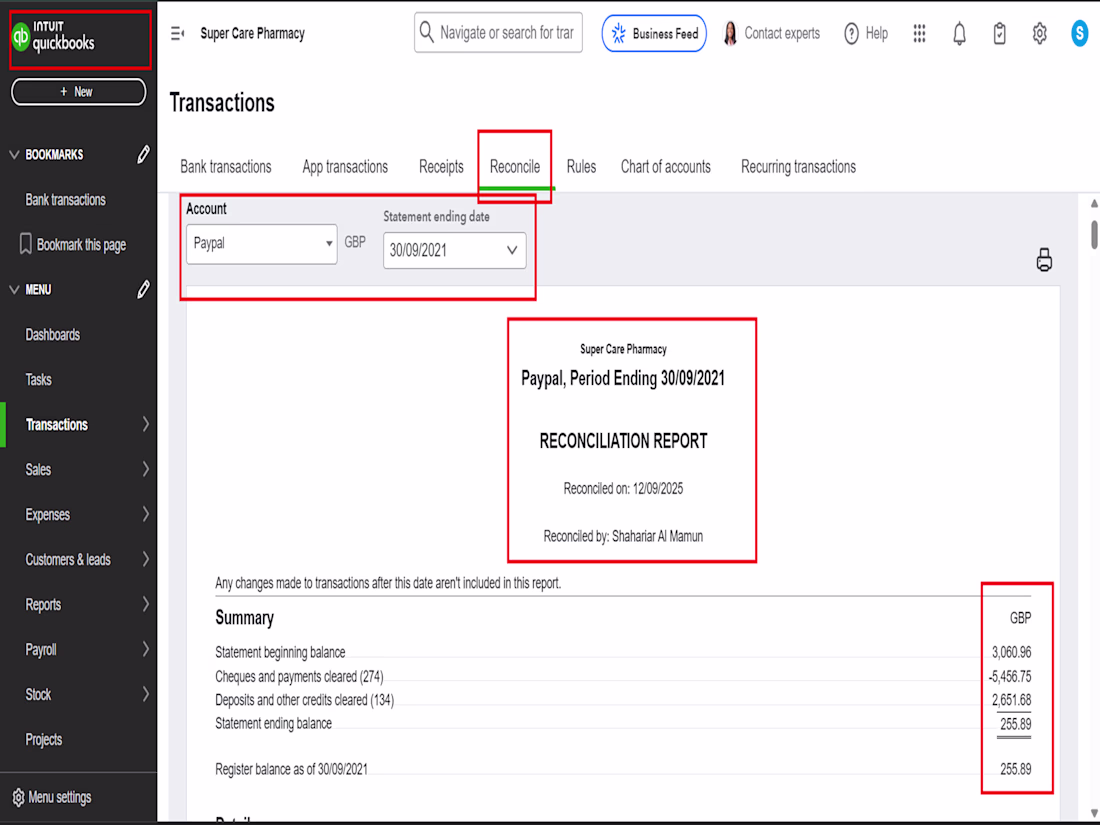Open the Chart of accounts tab
Screen dimensions: 1100x825
[665, 166]
